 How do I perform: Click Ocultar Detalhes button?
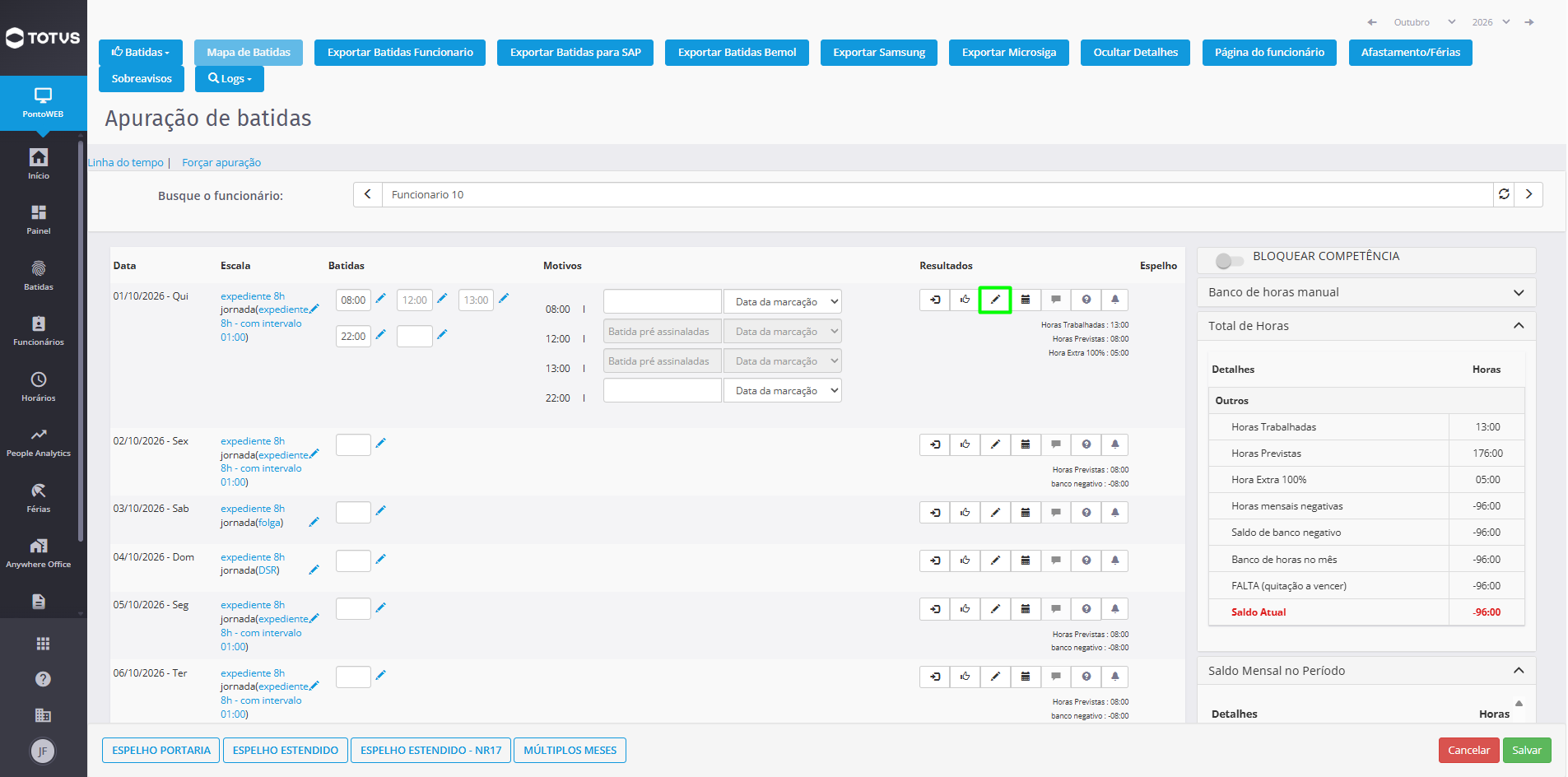[x=1136, y=52]
